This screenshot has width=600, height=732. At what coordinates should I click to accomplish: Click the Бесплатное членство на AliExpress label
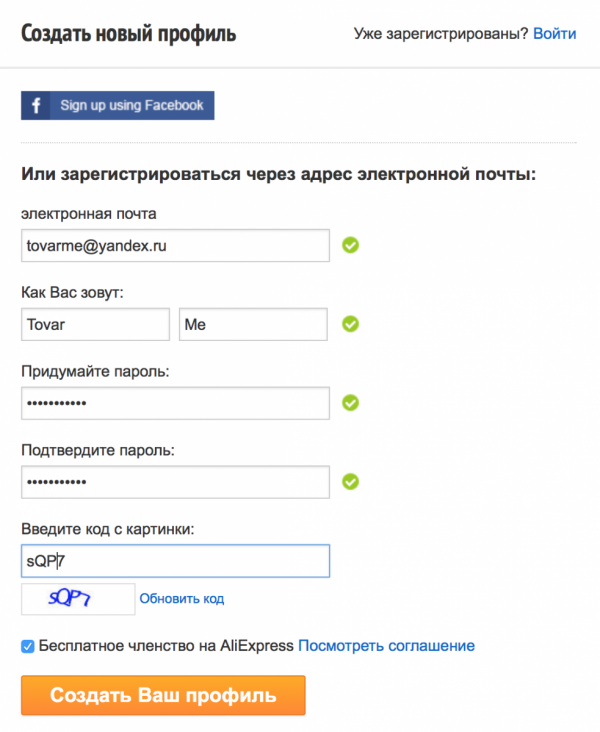(166, 646)
